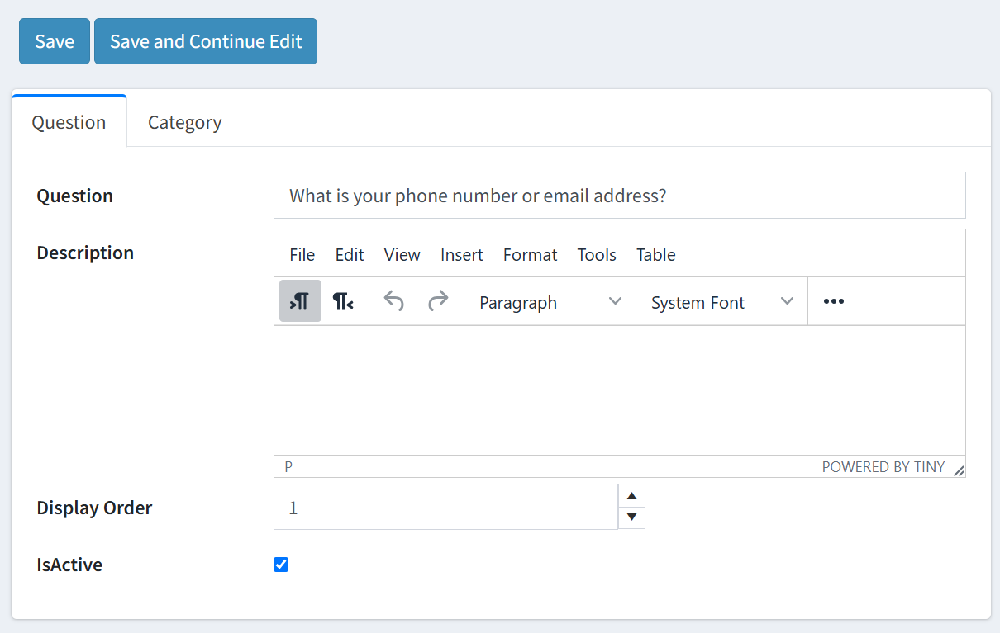Increase Display Order using the up arrow
This screenshot has width=1000, height=633.
[x=631, y=495]
